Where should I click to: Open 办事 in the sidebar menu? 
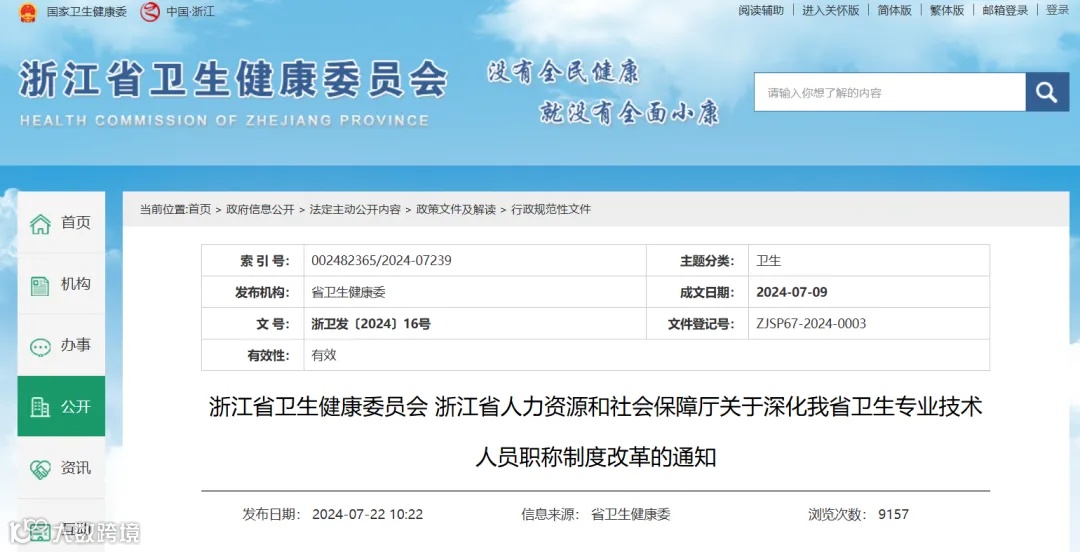tap(61, 345)
